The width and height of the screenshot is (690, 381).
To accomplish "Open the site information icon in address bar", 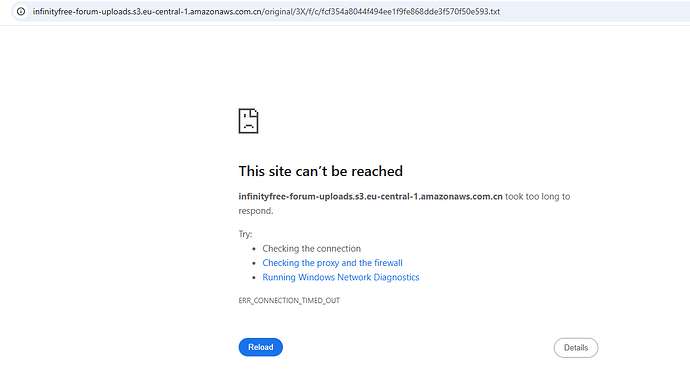I will [21, 11].
